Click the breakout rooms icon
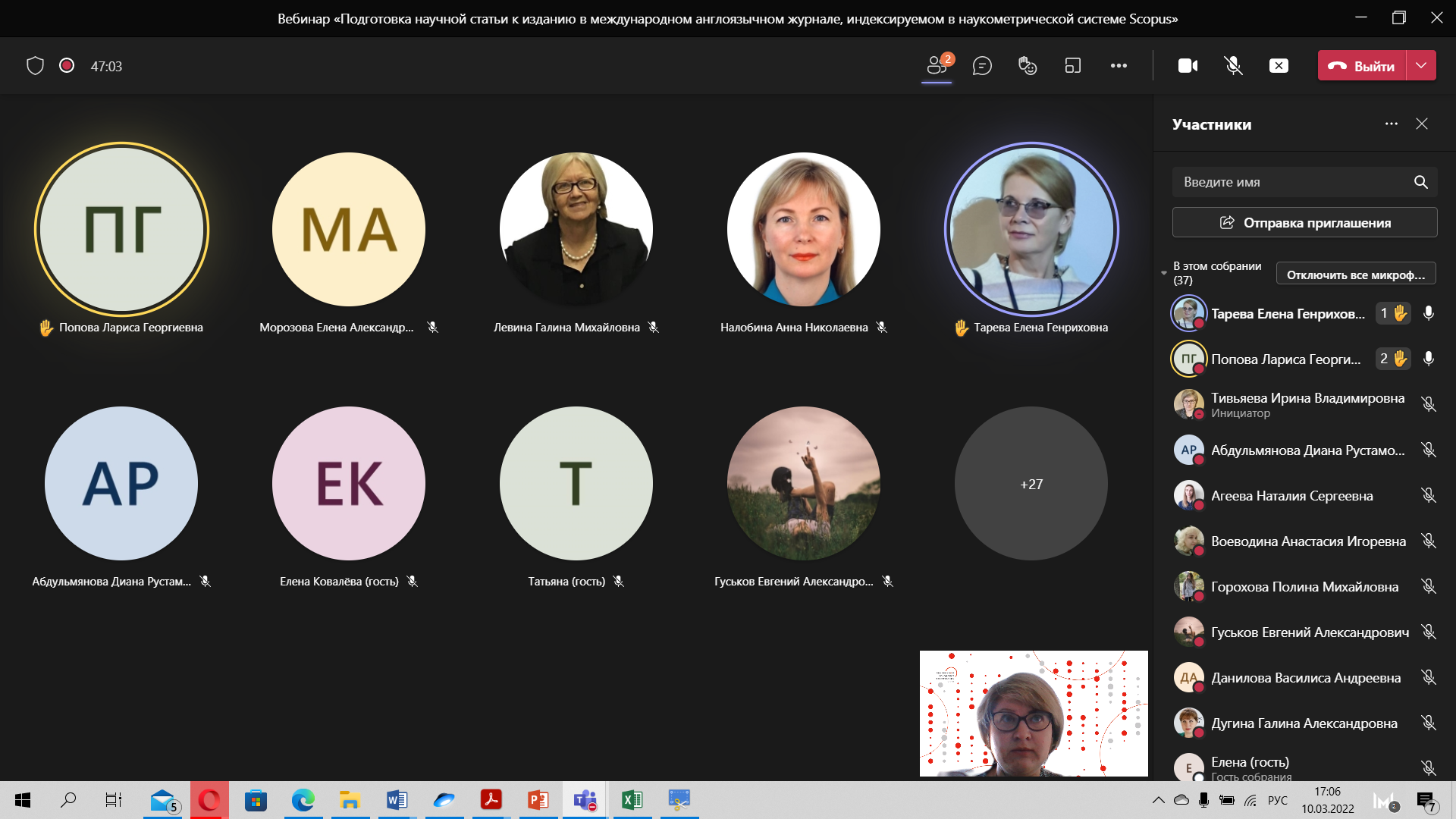This screenshot has height=819, width=1456. click(1073, 66)
